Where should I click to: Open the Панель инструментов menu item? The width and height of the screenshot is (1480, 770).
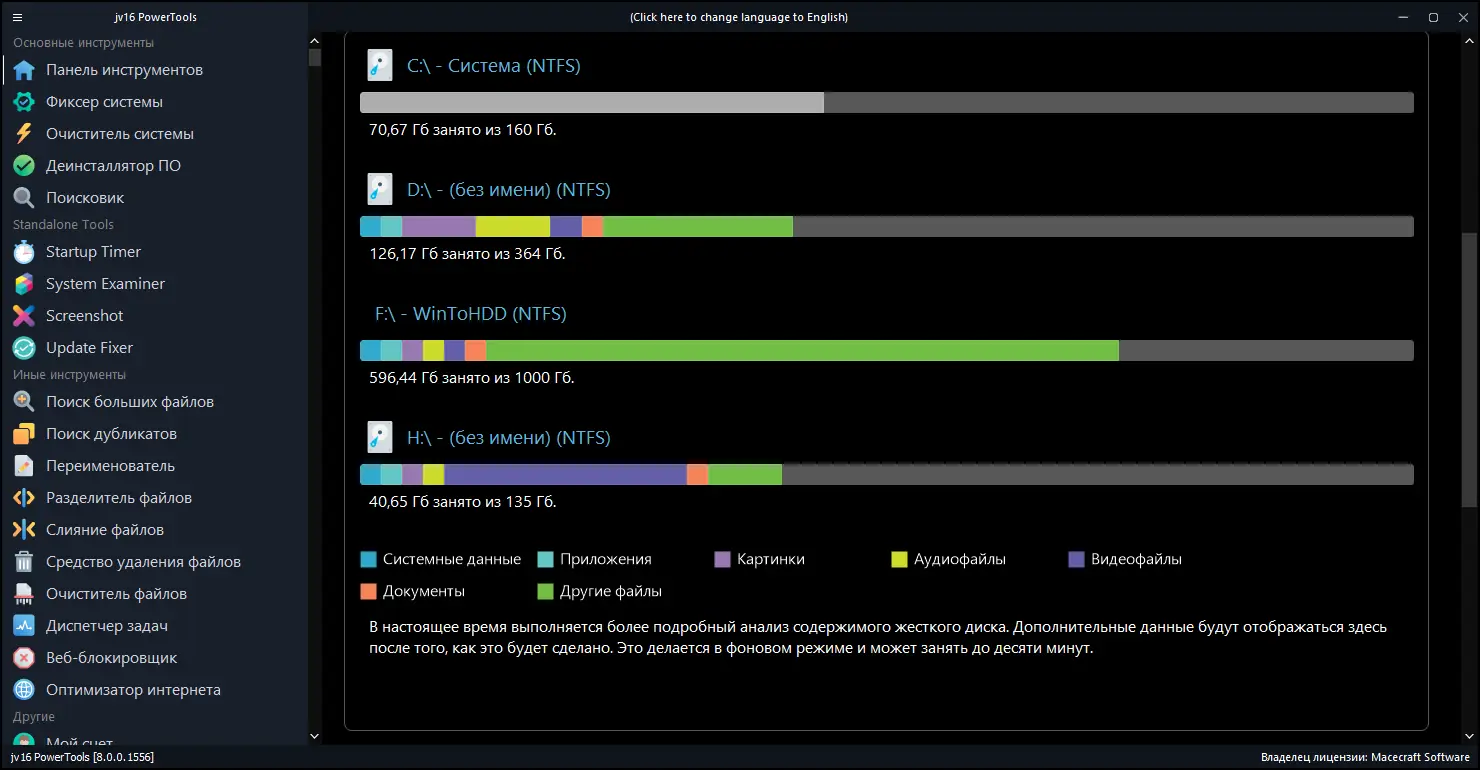[x=124, y=70]
